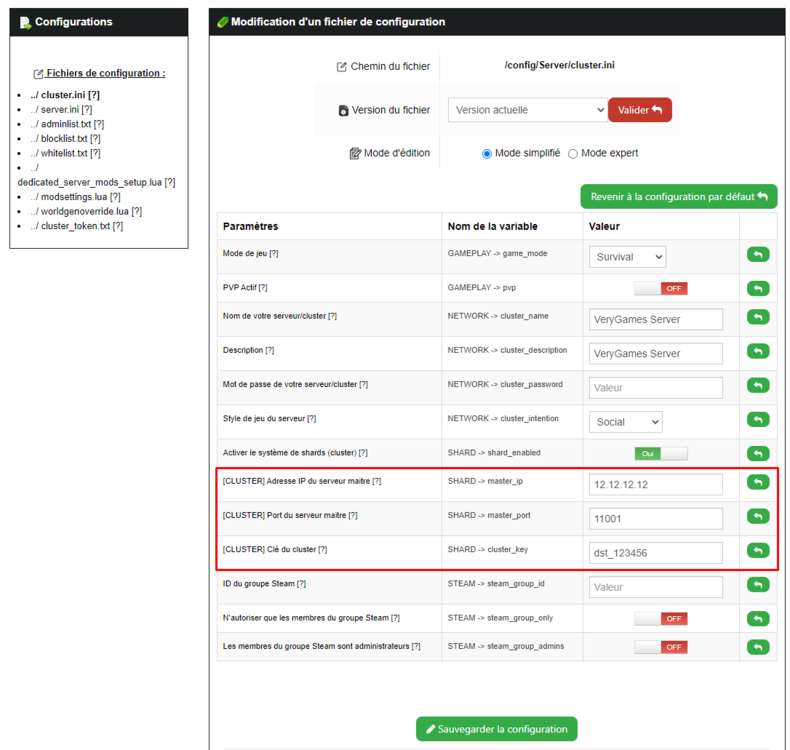
Task: Click the Sauvegarder la configuration button
Action: [497, 729]
